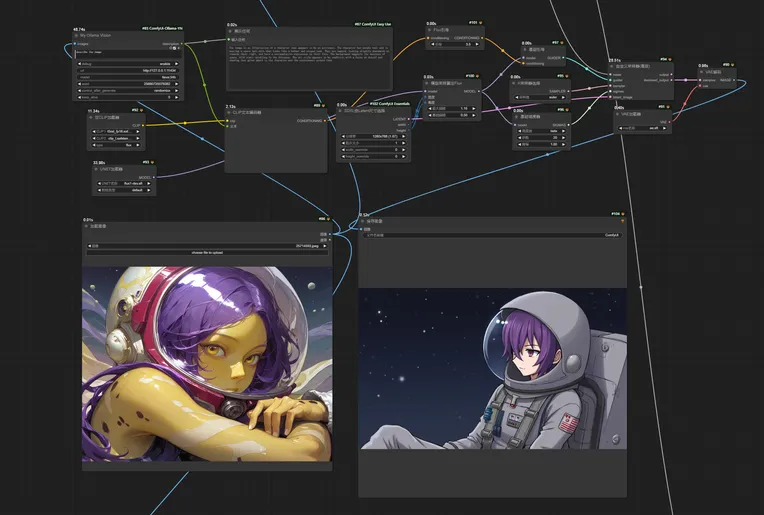Click the image filename selector in 加载图像
Image resolution: width=764 pixels, height=515 pixels.
coord(206,244)
